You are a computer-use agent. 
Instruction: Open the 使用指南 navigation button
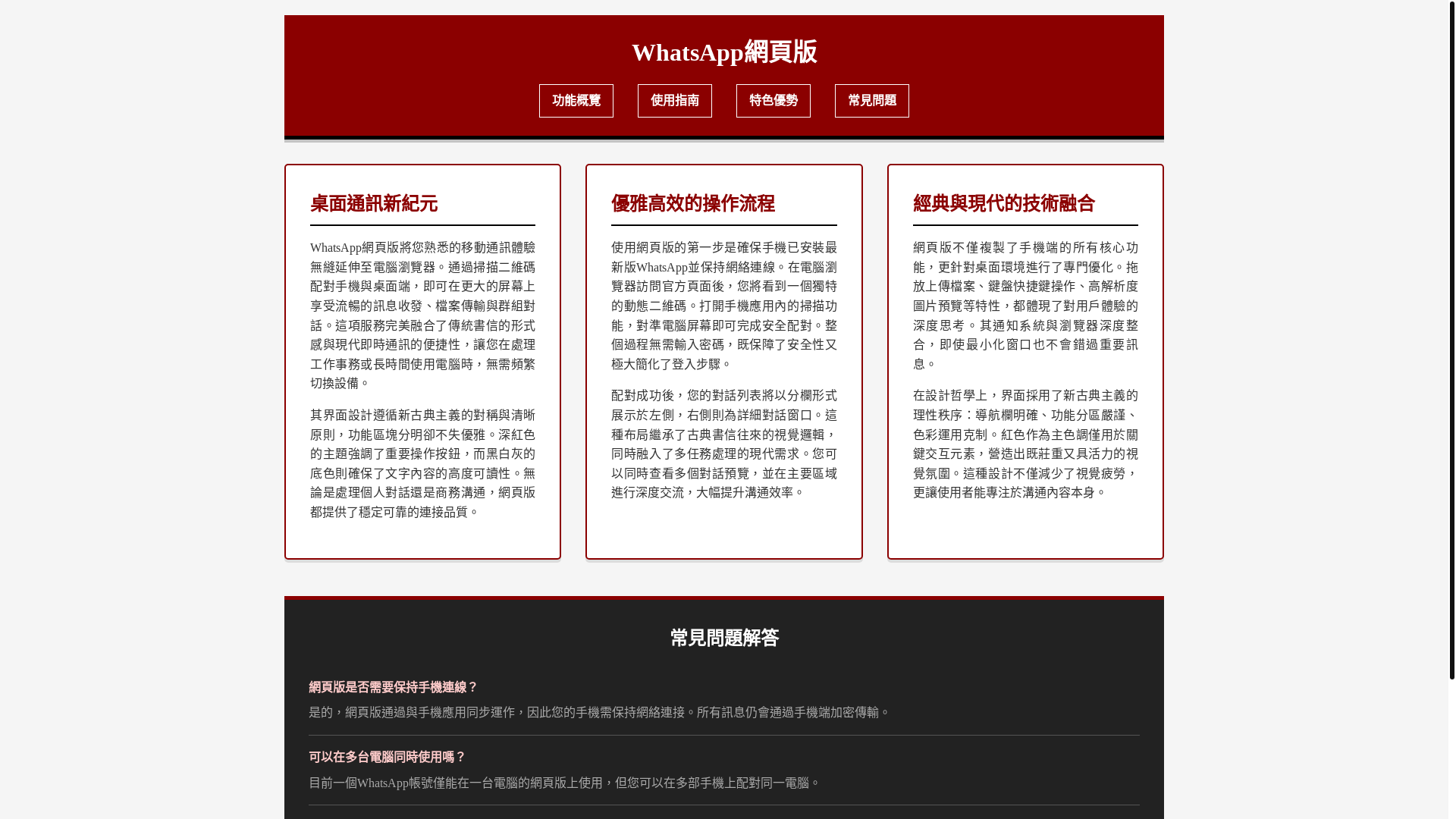674,101
